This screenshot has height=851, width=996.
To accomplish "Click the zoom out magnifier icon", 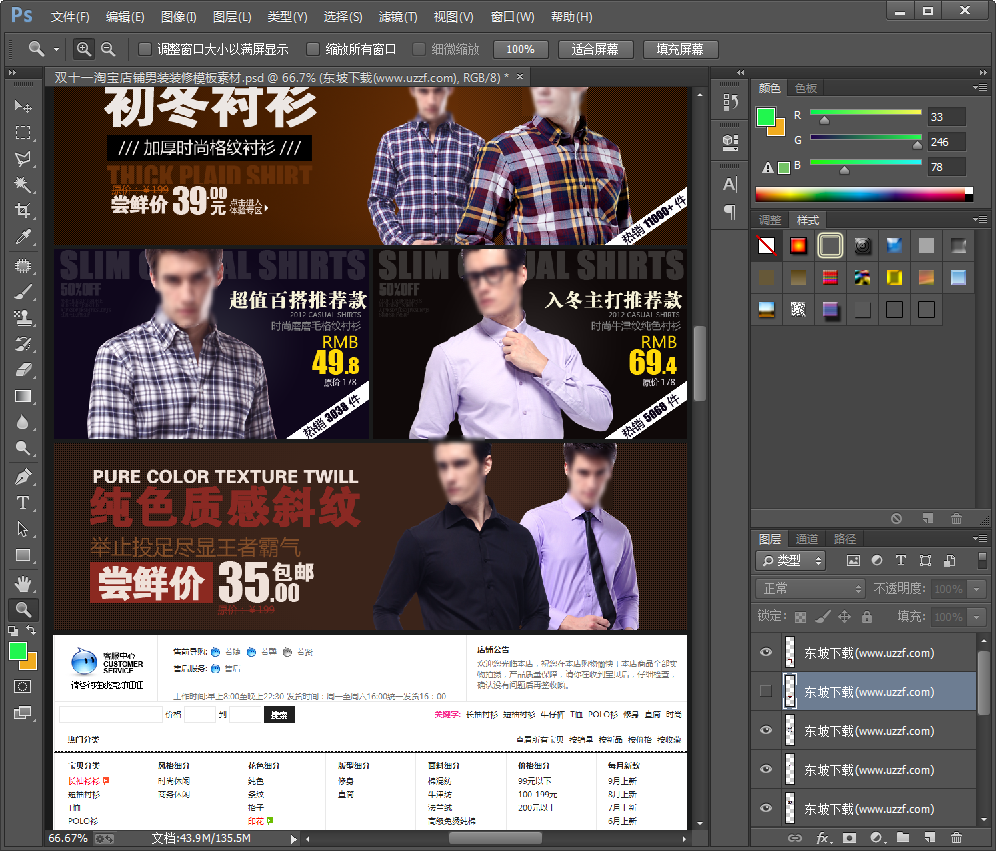I will pyautogui.click(x=108, y=49).
